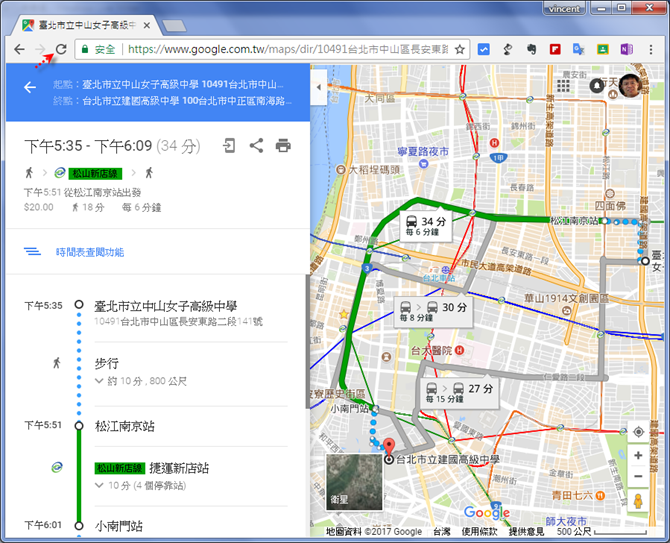Go back using directions panel arrow

click(30, 88)
